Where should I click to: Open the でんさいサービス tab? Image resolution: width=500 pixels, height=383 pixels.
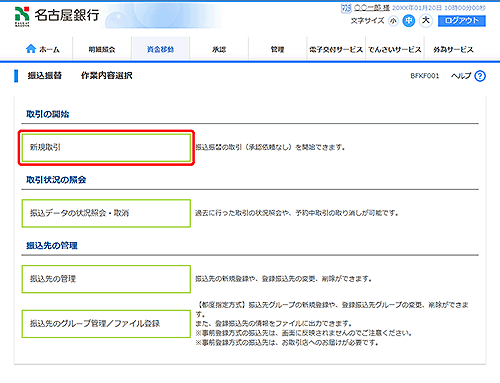point(395,49)
